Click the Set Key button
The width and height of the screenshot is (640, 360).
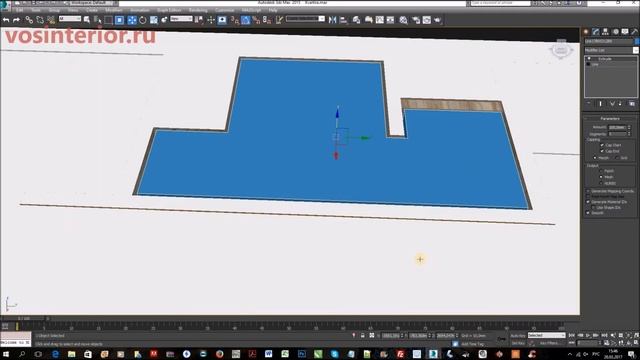pyautogui.click(x=518, y=343)
